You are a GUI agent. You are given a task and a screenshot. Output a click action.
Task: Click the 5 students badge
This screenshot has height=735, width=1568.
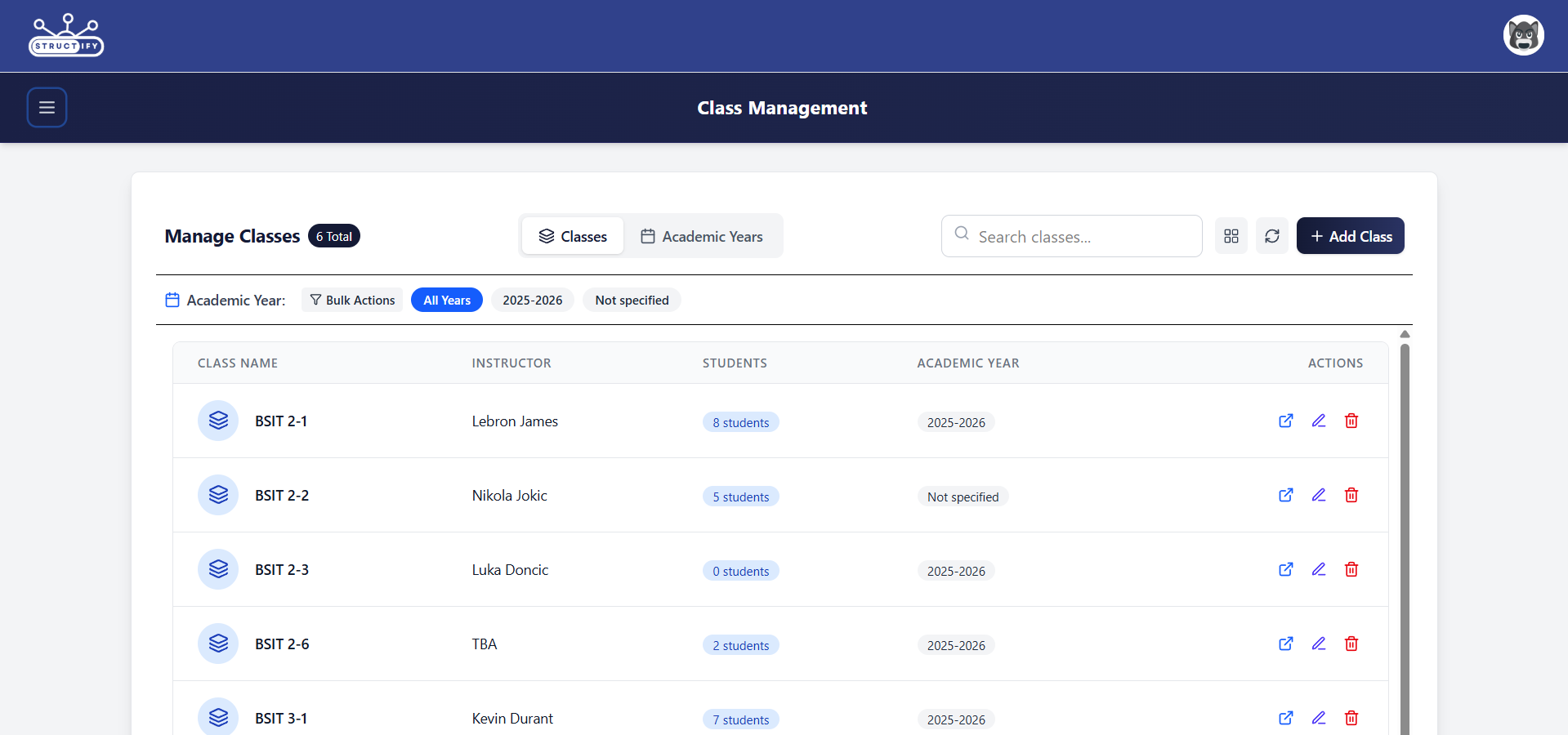click(740, 497)
